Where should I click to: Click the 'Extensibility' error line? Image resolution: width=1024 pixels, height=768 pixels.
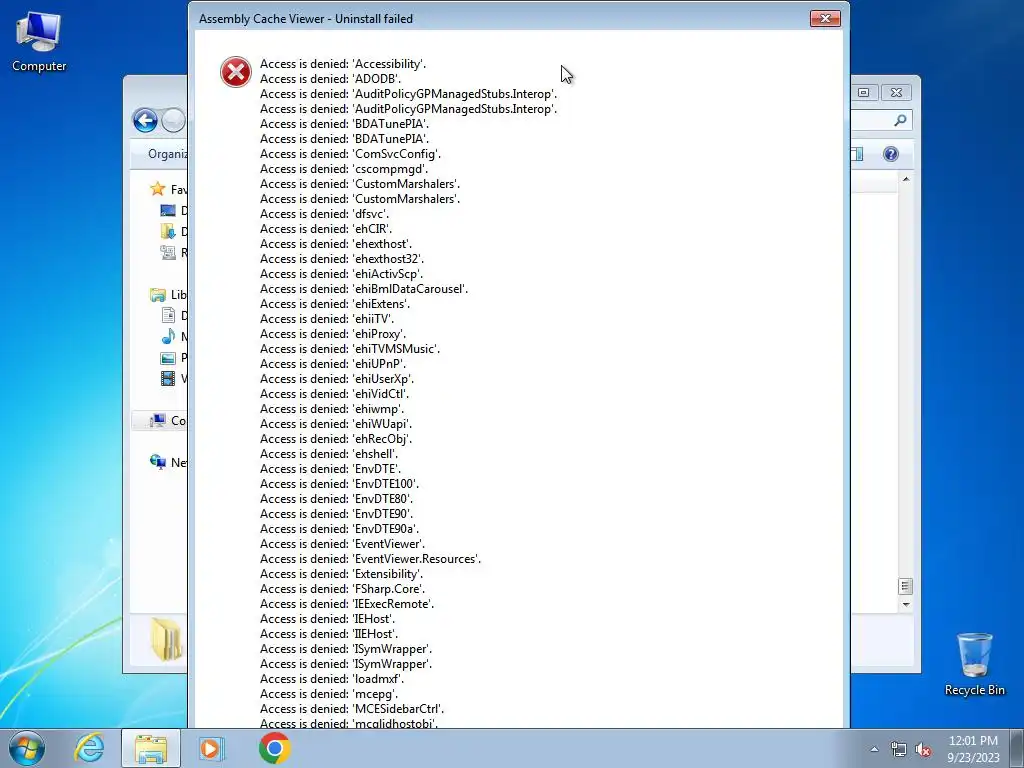pyautogui.click(x=342, y=574)
